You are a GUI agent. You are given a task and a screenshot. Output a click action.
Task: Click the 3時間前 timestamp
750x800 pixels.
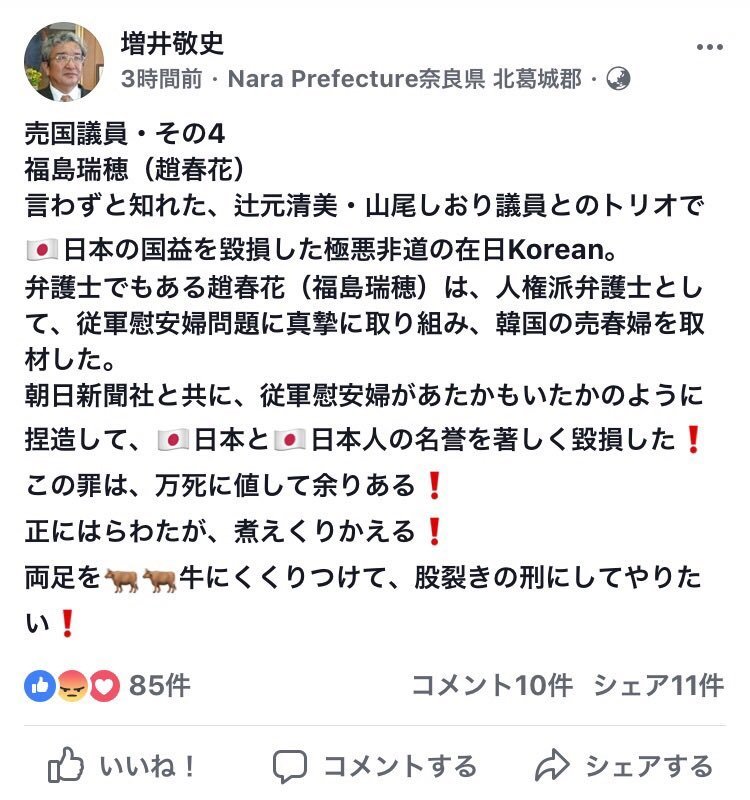162,79
